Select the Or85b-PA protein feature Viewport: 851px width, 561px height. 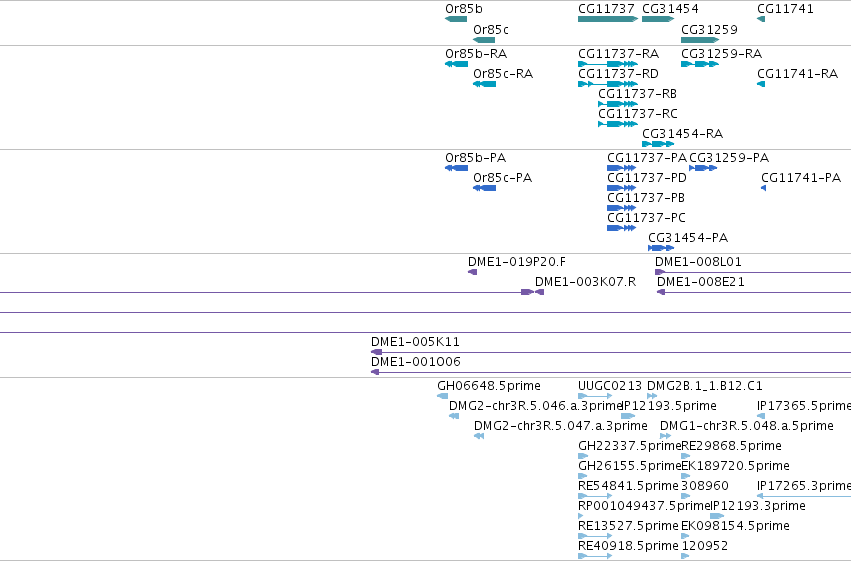pos(456,168)
